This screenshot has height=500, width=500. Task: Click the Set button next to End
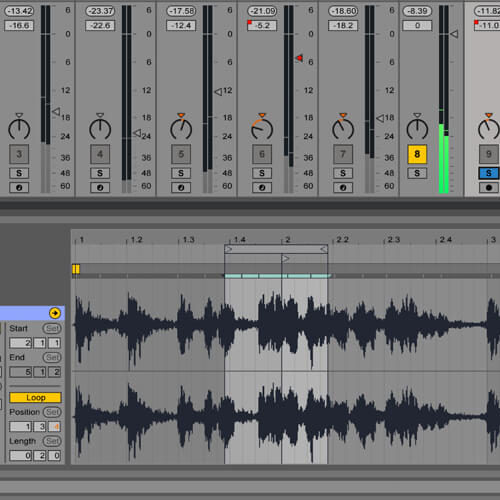click(52, 358)
